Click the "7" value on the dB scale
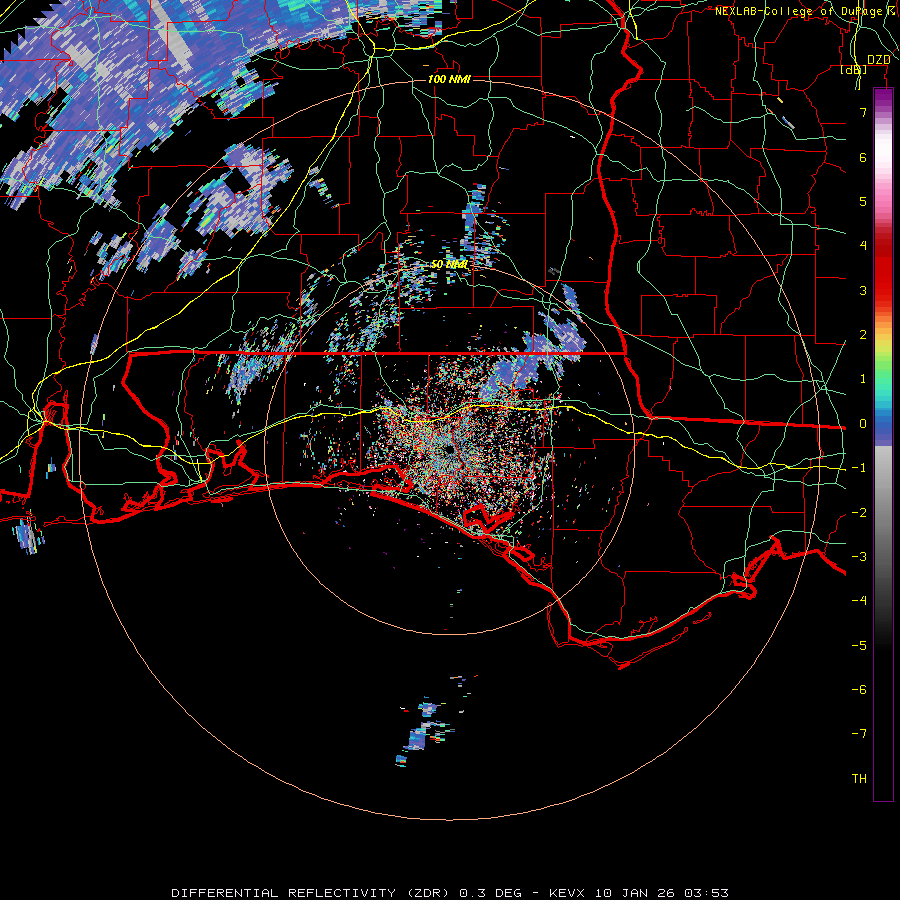This screenshot has height=900, width=900. click(x=863, y=112)
